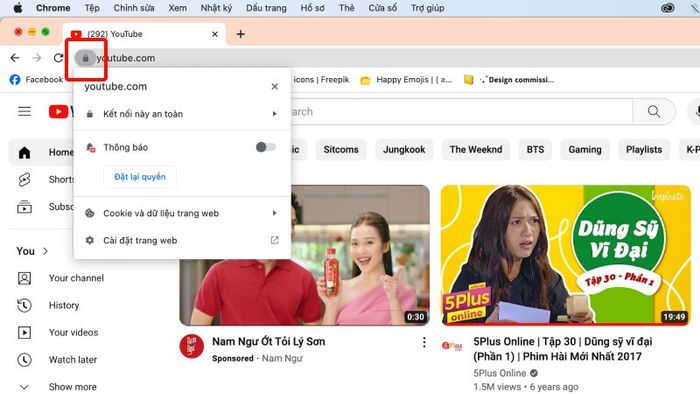This screenshot has height=394, width=700.
Task: Open Cookie và dữ liệu trang web submenu
Action: [182, 213]
